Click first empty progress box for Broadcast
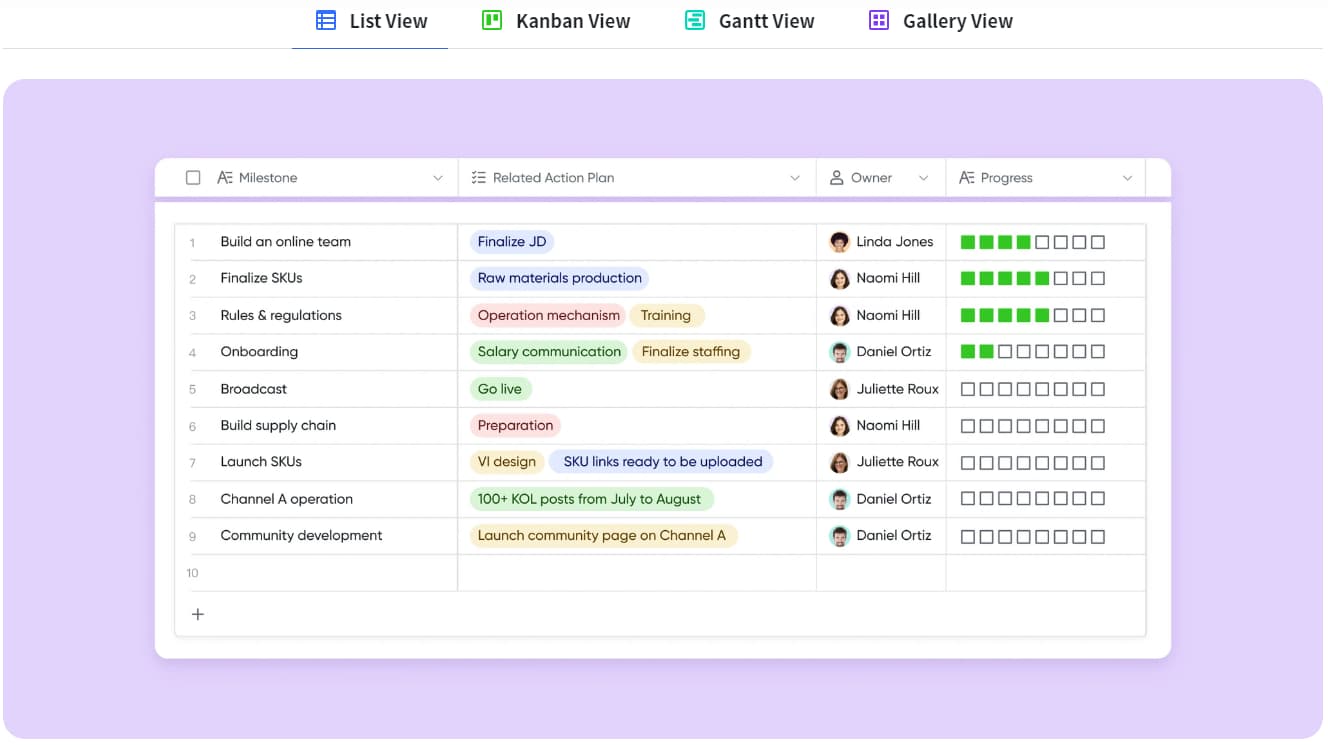The width and height of the screenshot is (1328, 745). (968, 389)
